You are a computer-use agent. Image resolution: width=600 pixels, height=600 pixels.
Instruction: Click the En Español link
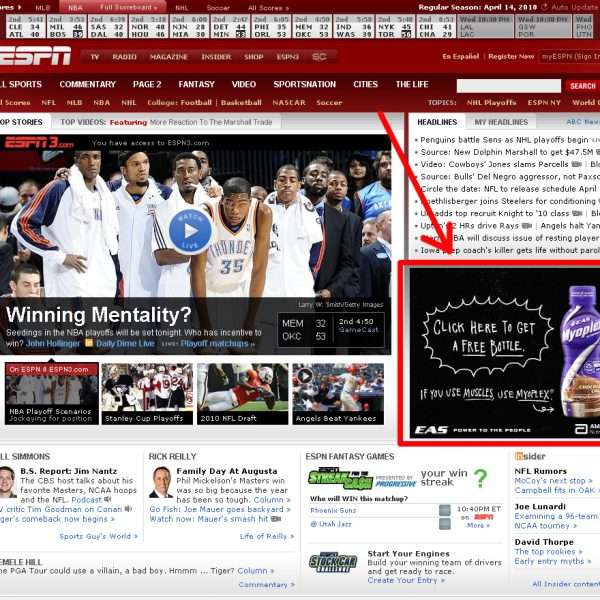[x=460, y=57]
